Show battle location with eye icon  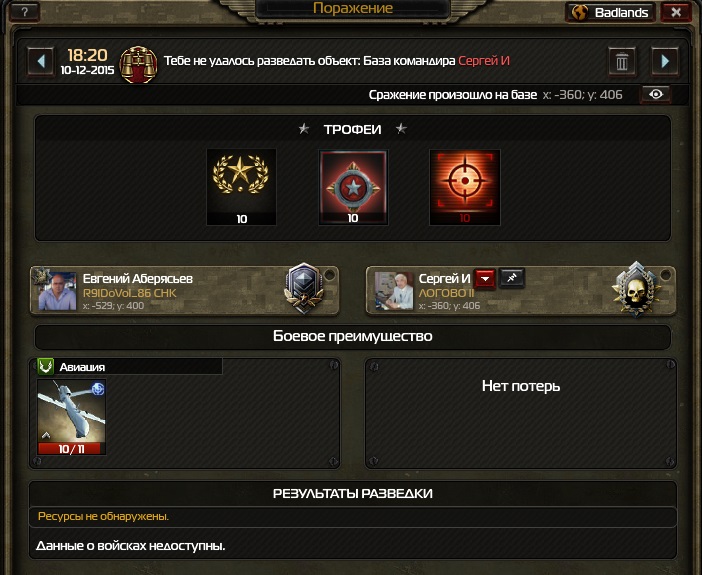click(656, 94)
